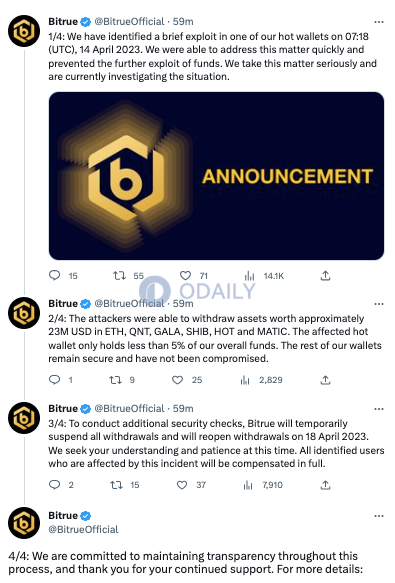
Task: Open the Bitrue avatar beside the 3/4 tweet
Action: click(24, 418)
